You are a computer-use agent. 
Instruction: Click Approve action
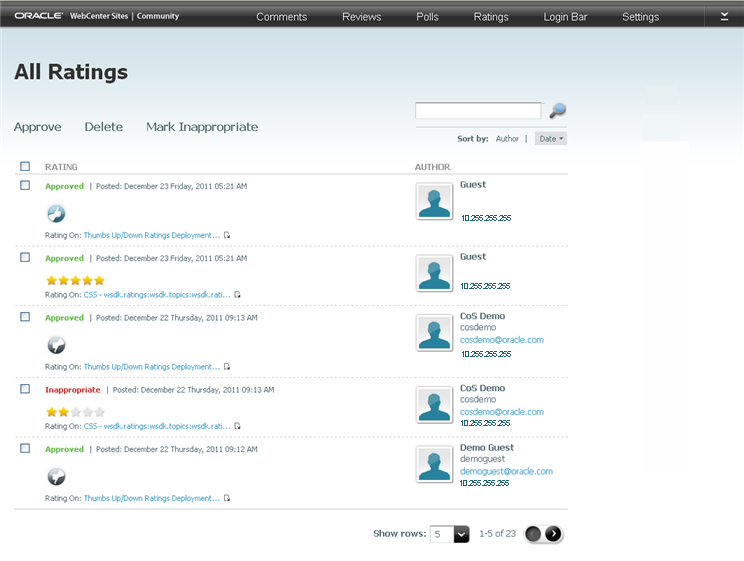[x=37, y=127]
